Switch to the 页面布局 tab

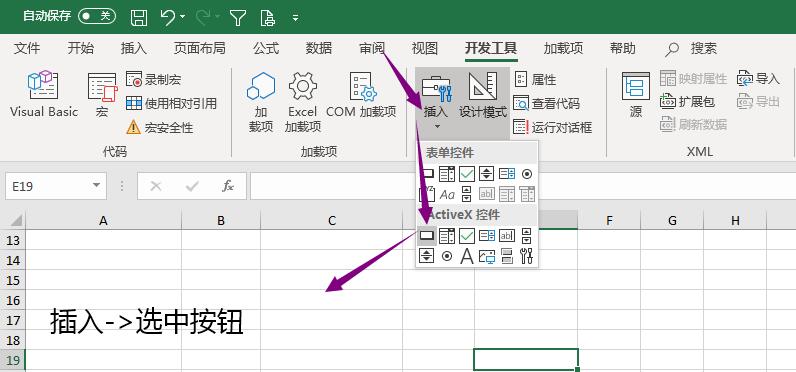pyautogui.click(x=200, y=48)
